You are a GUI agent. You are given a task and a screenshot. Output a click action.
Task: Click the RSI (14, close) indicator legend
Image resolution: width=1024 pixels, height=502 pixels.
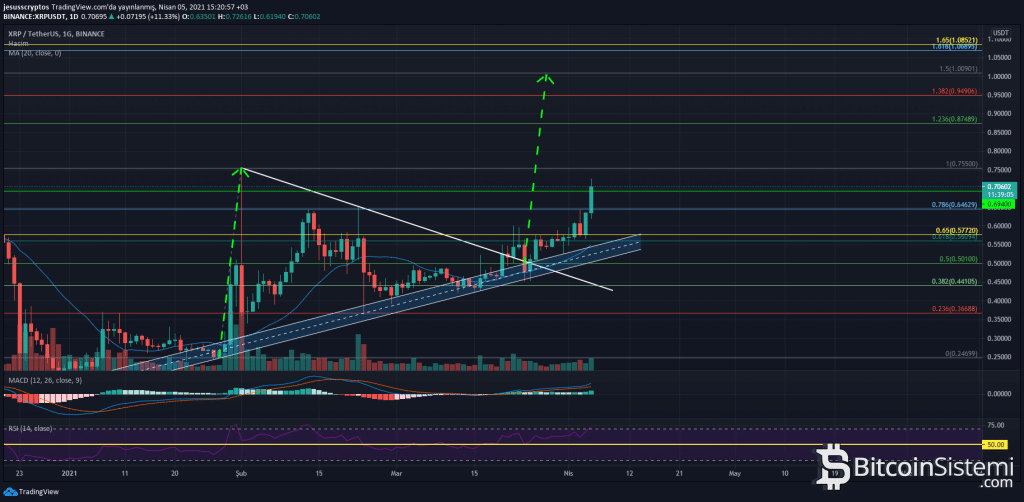tap(29, 427)
